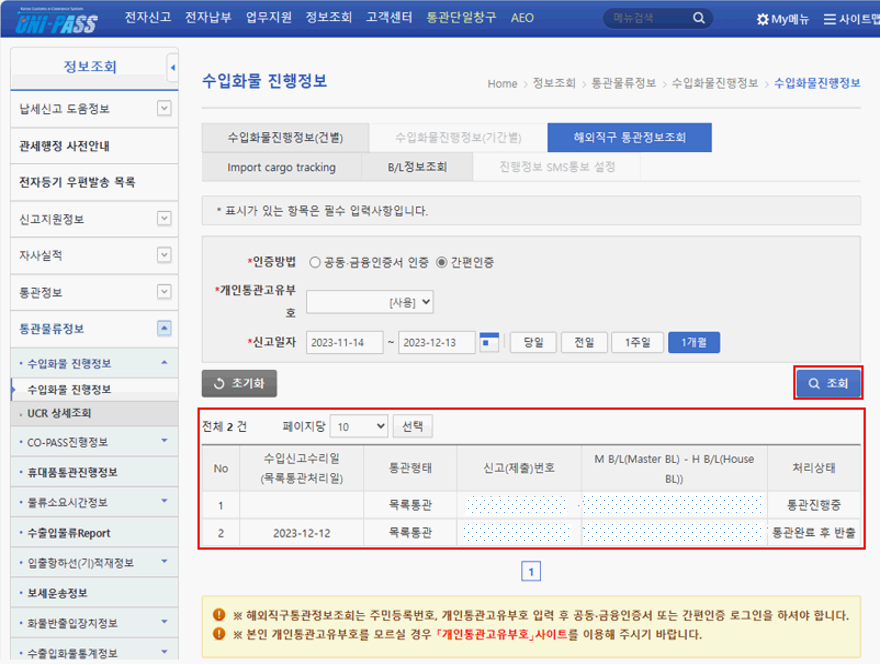
Task: Click the 1주일 date button
Action: (637, 342)
